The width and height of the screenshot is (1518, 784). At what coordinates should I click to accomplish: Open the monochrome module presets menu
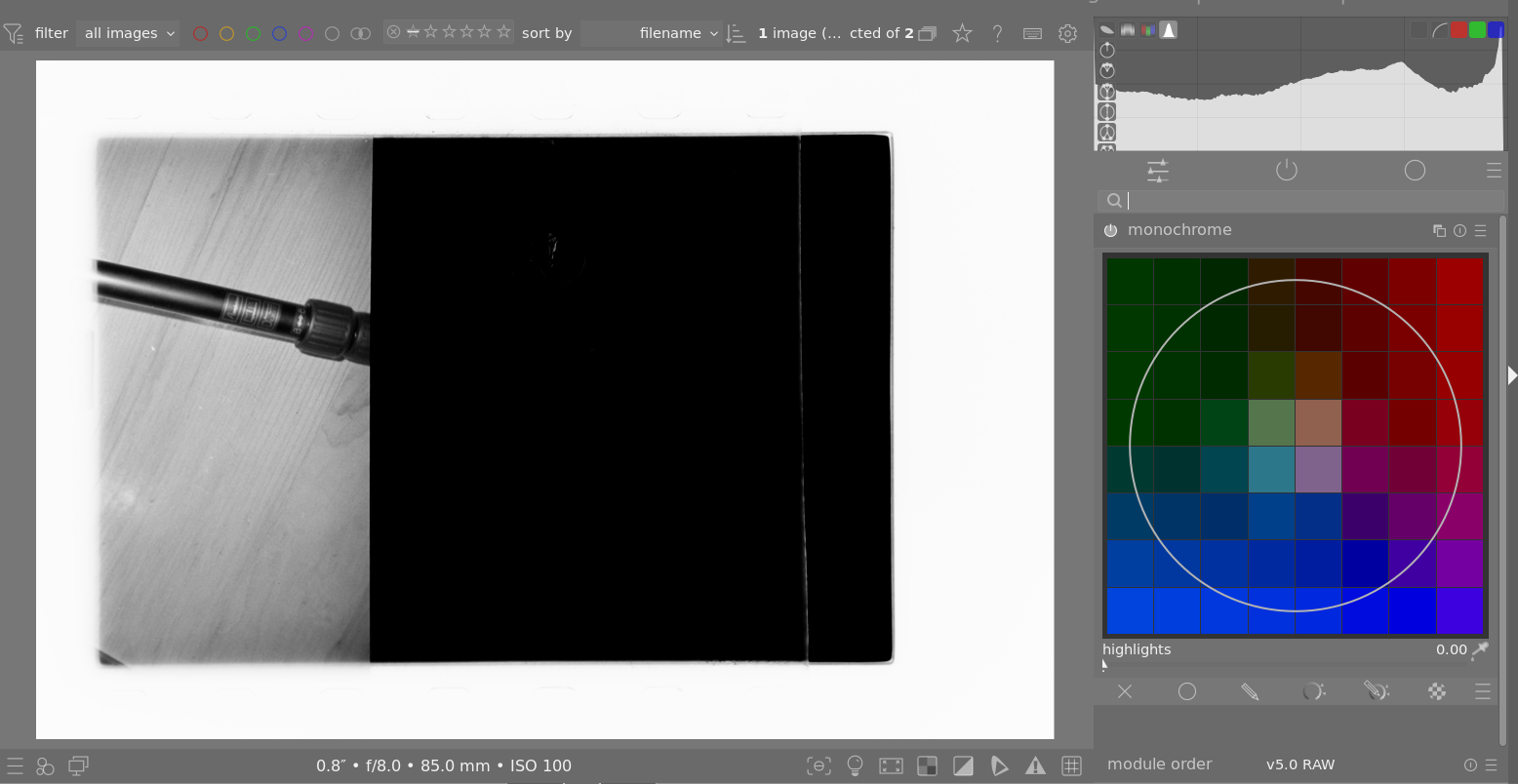coord(1481,230)
